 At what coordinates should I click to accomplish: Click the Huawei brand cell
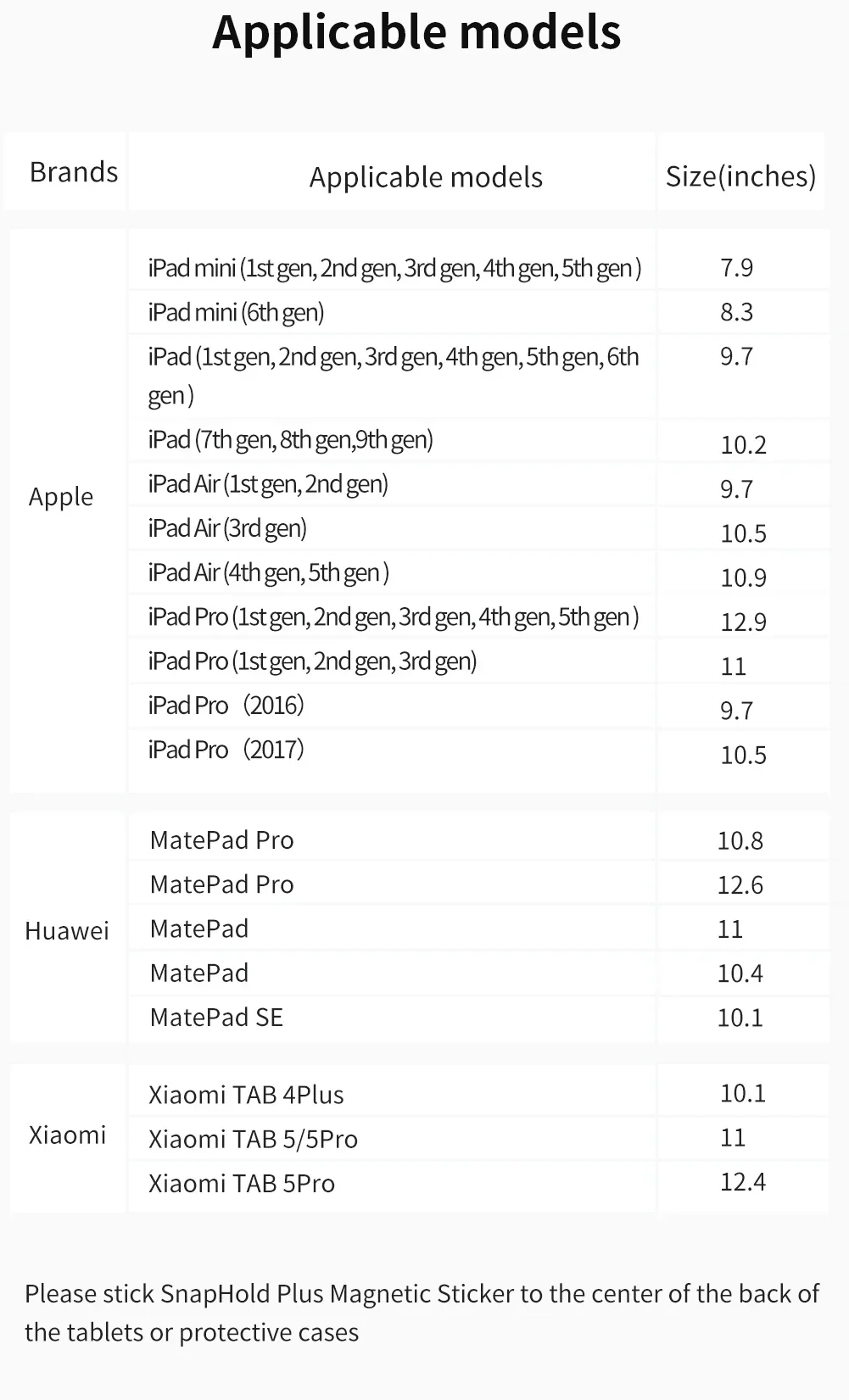coord(67,931)
